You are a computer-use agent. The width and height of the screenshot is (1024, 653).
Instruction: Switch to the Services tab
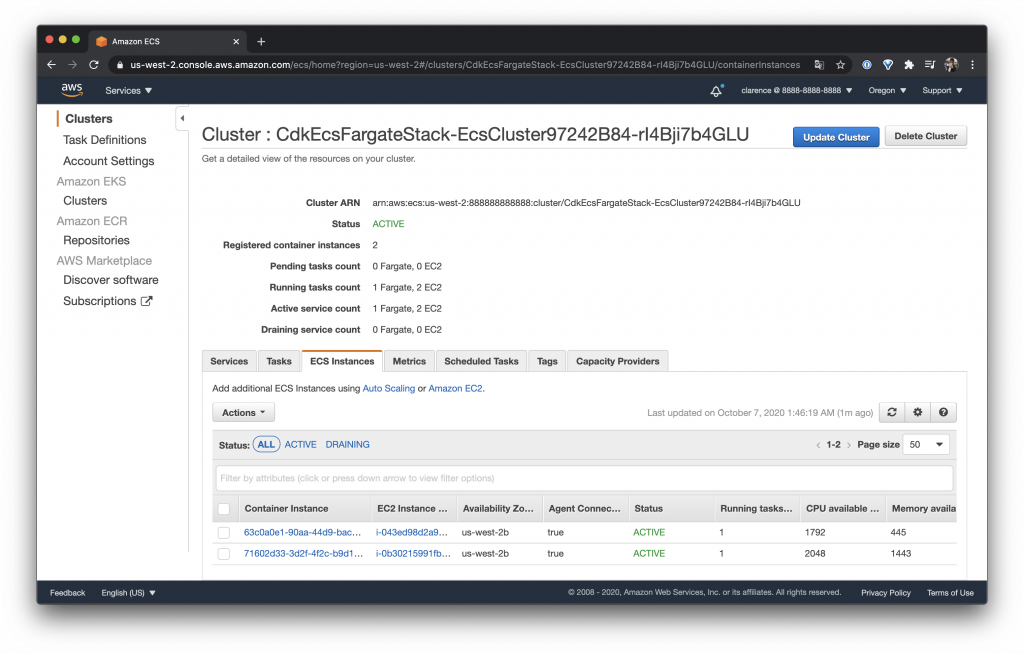[x=229, y=361]
